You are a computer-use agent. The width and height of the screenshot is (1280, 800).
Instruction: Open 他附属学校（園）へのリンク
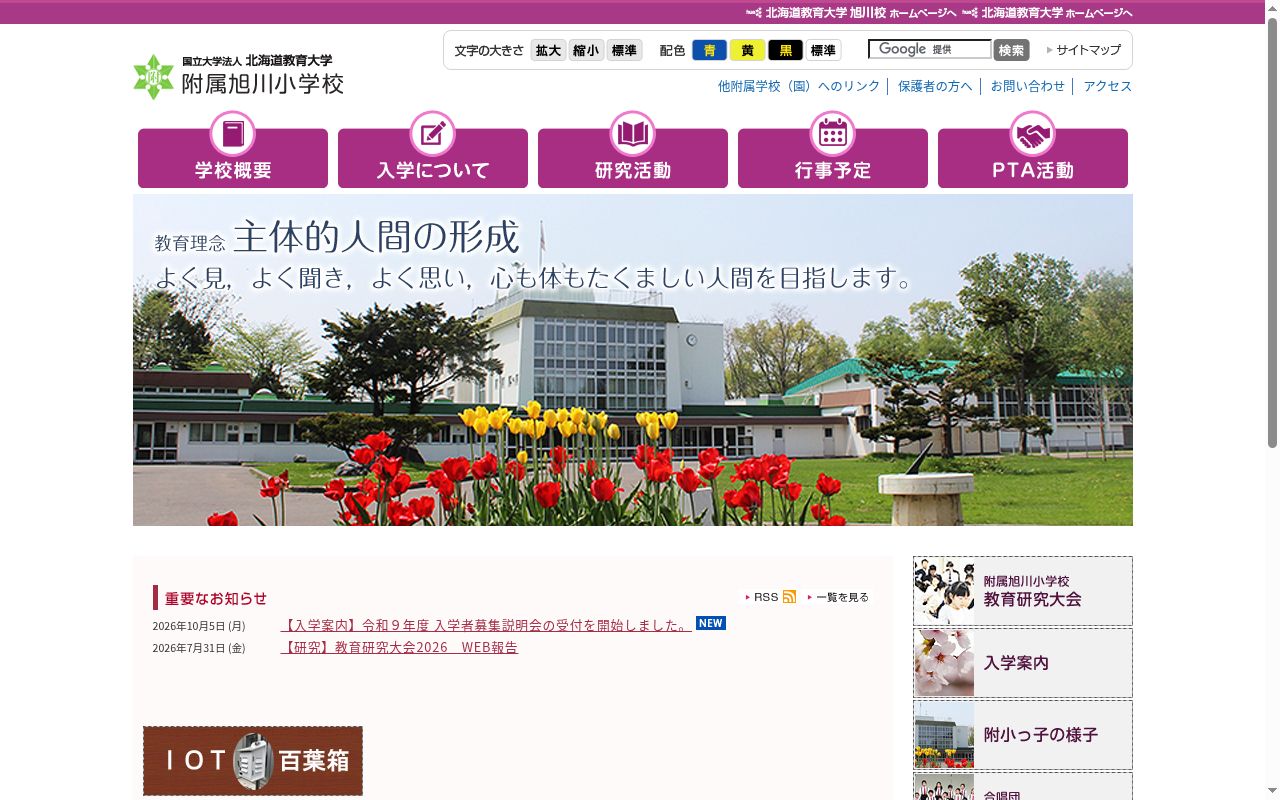(799, 86)
